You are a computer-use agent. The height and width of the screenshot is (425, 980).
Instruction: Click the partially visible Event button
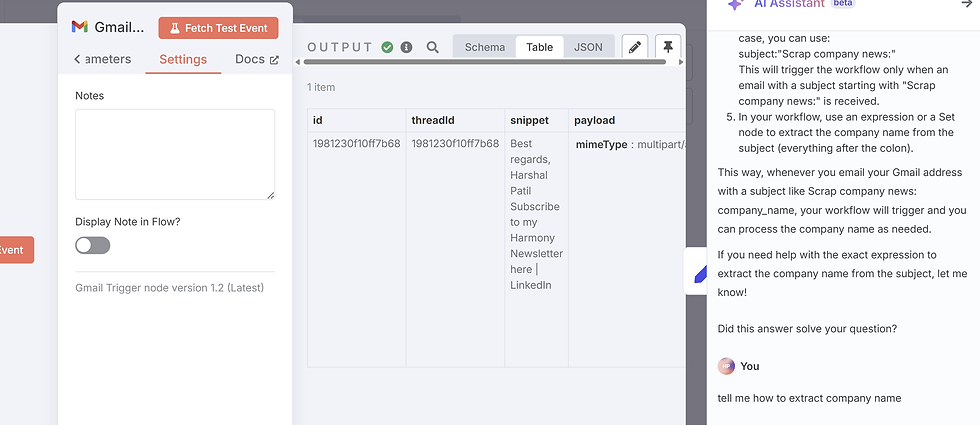click(16, 250)
